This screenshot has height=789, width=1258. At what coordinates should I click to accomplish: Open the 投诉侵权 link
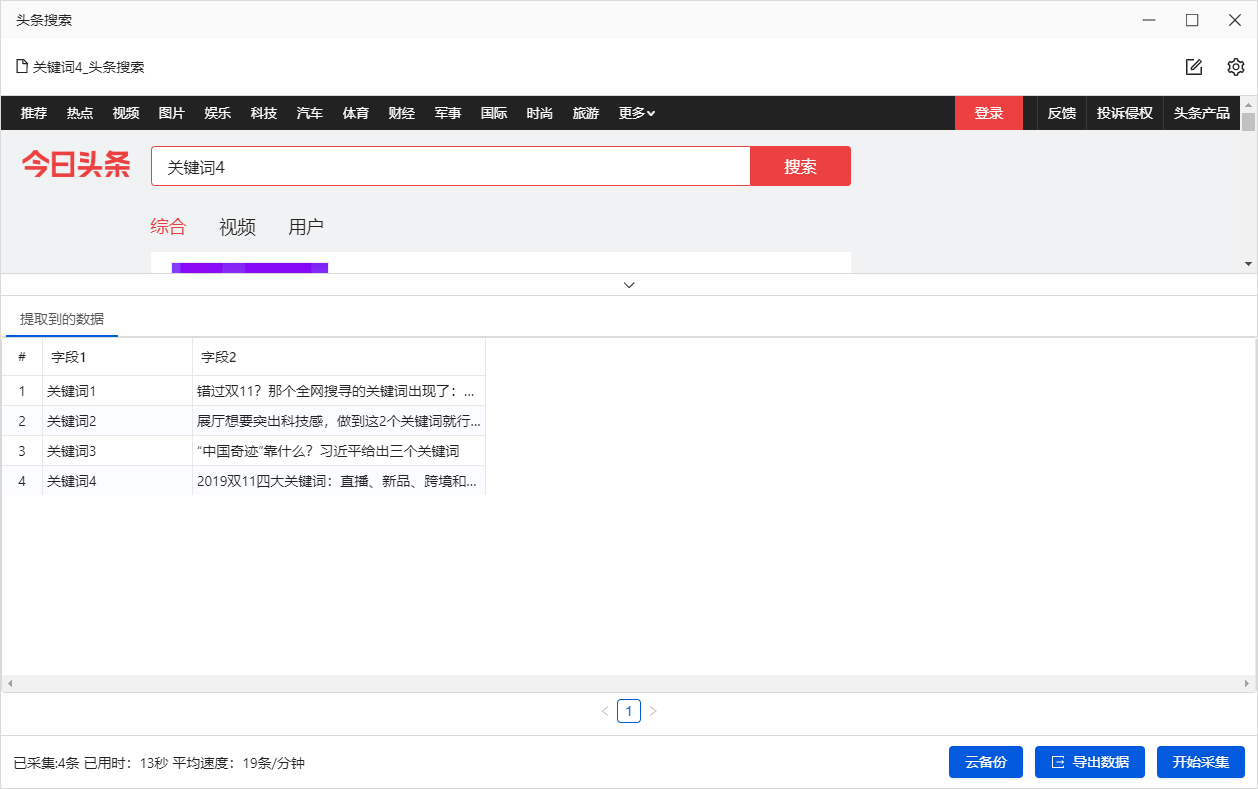coord(1125,113)
